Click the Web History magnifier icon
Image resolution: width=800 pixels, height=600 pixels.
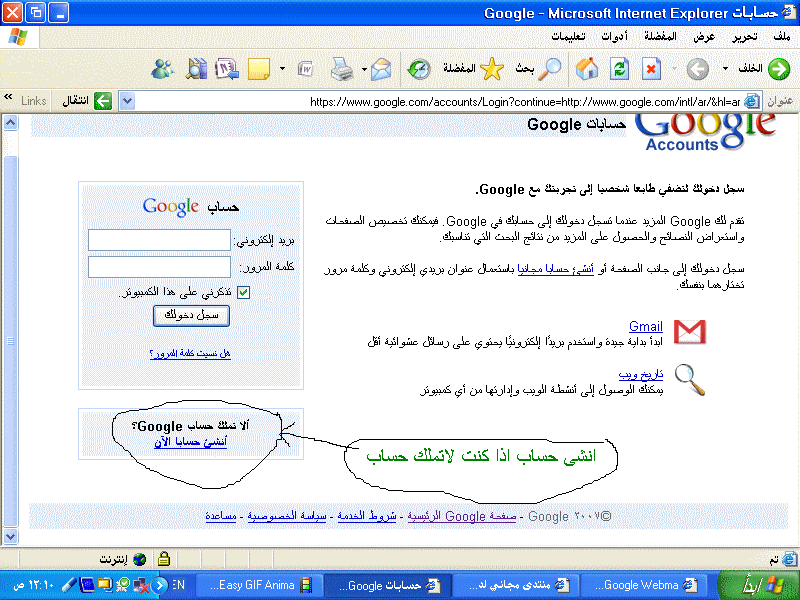point(689,380)
